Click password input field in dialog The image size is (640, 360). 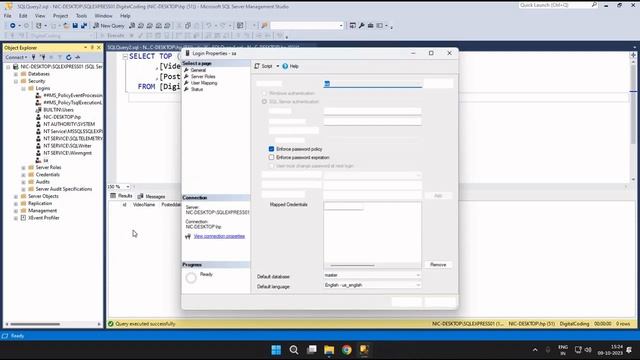(x=372, y=111)
